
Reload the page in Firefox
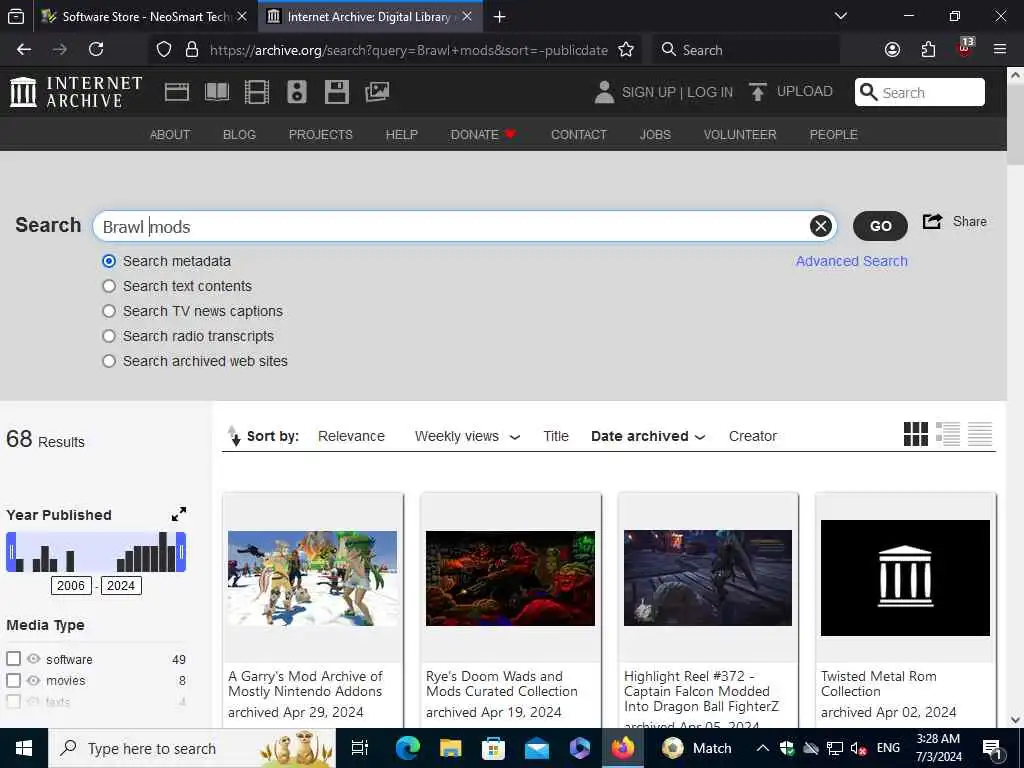(x=96, y=50)
